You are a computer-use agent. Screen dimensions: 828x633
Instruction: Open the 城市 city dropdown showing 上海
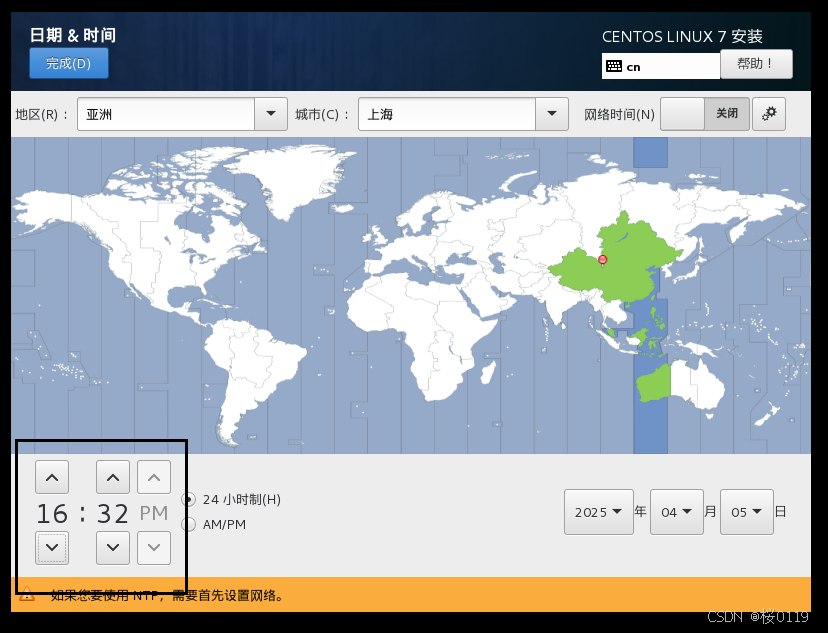463,114
